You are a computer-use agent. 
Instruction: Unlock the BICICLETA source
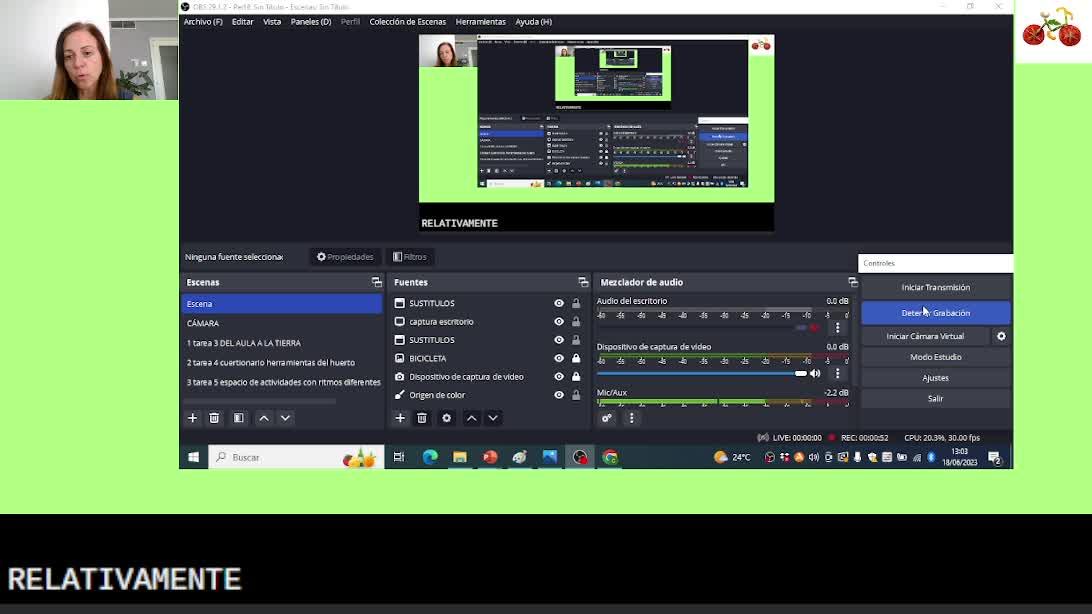[x=576, y=359]
